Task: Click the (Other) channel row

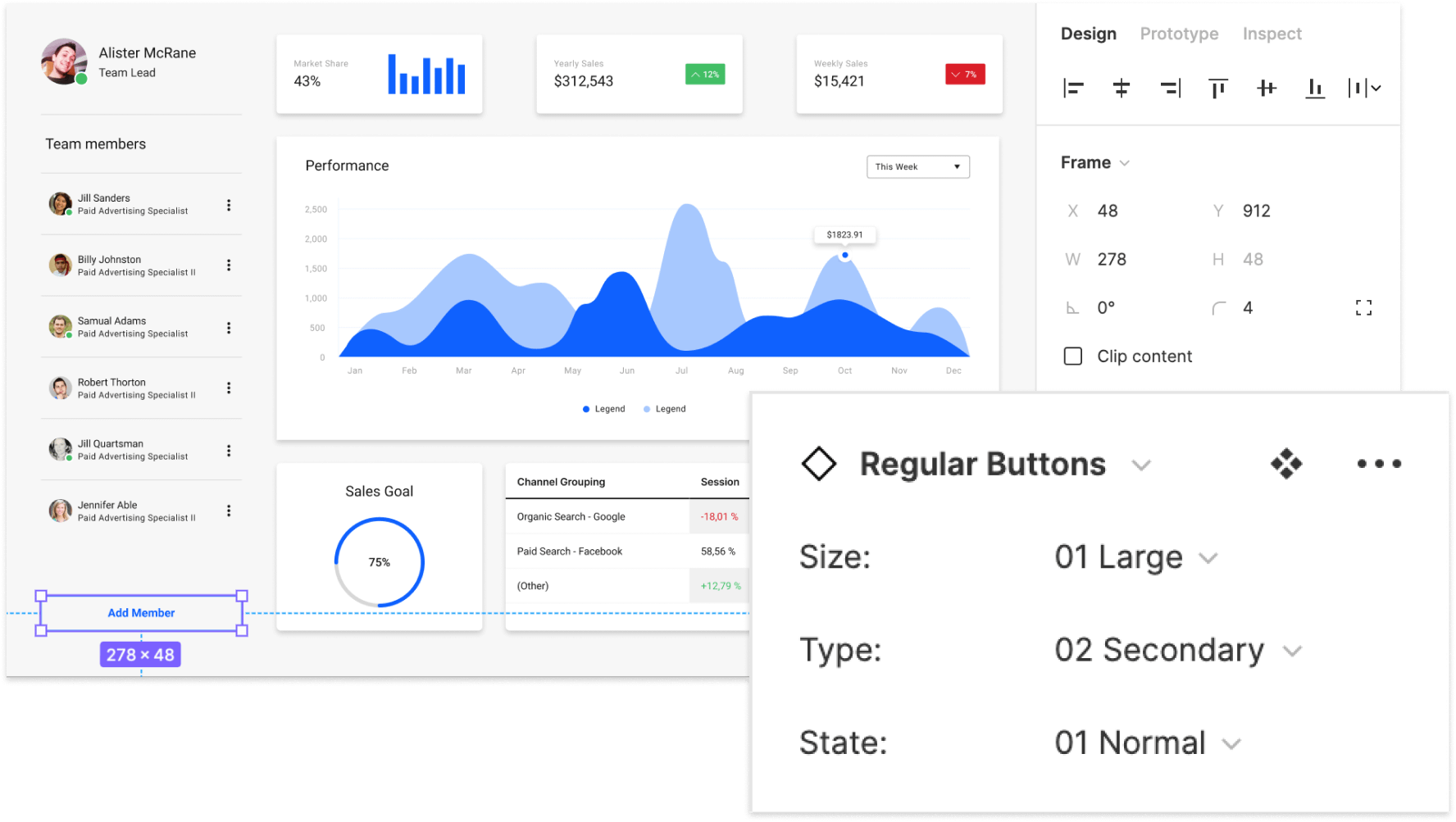Action: coord(627,586)
